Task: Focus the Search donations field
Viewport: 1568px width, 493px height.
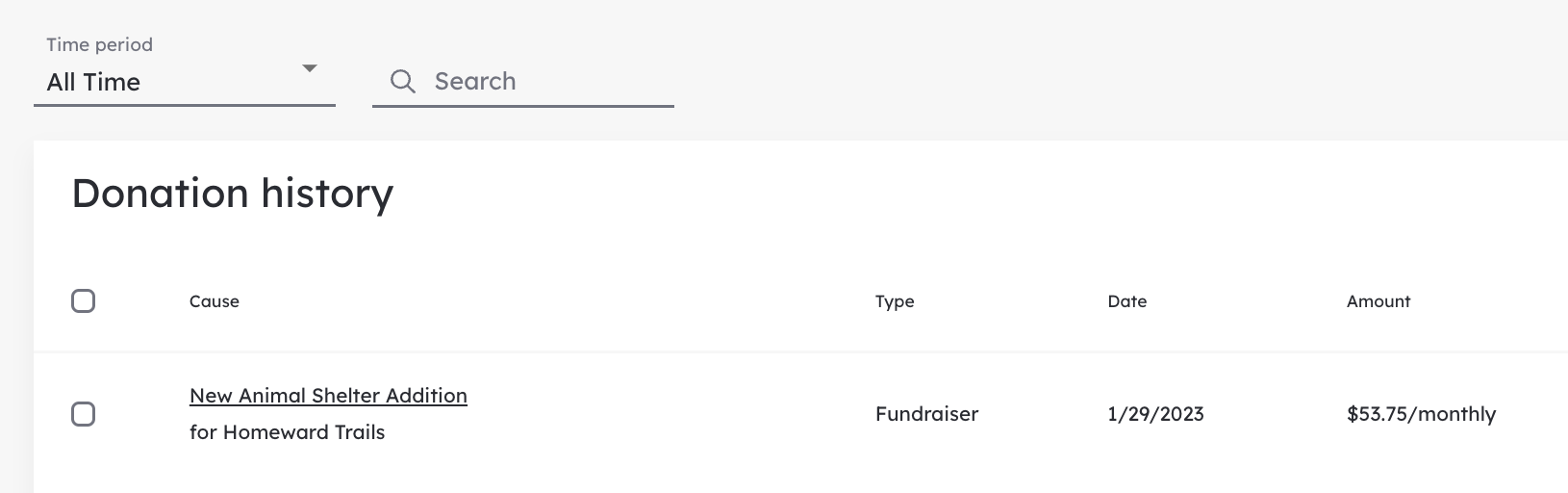Action: (x=523, y=81)
